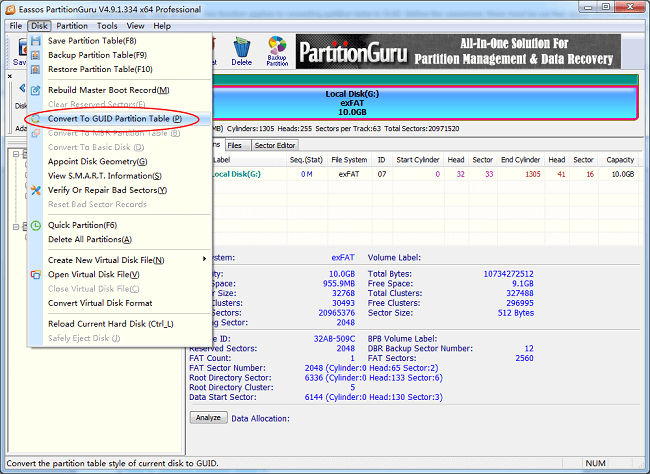Open the File menu

tap(16, 26)
